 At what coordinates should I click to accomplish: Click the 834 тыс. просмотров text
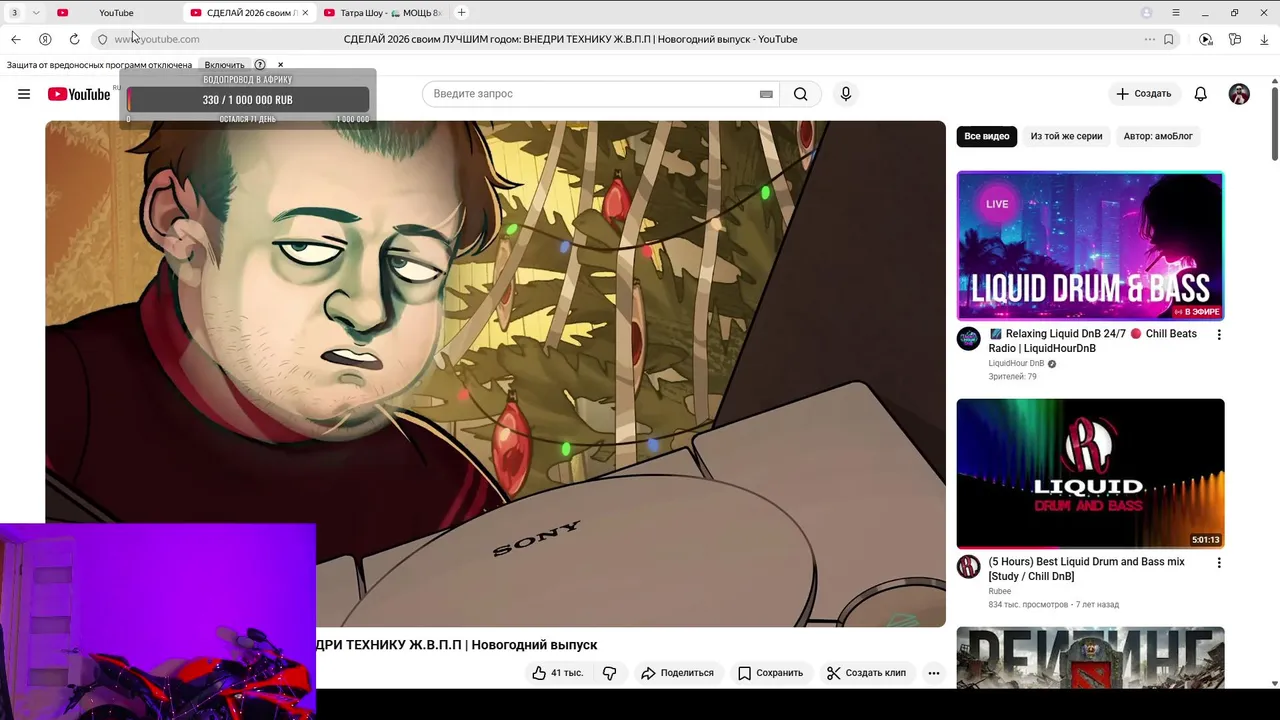click(x=1028, y=605)
